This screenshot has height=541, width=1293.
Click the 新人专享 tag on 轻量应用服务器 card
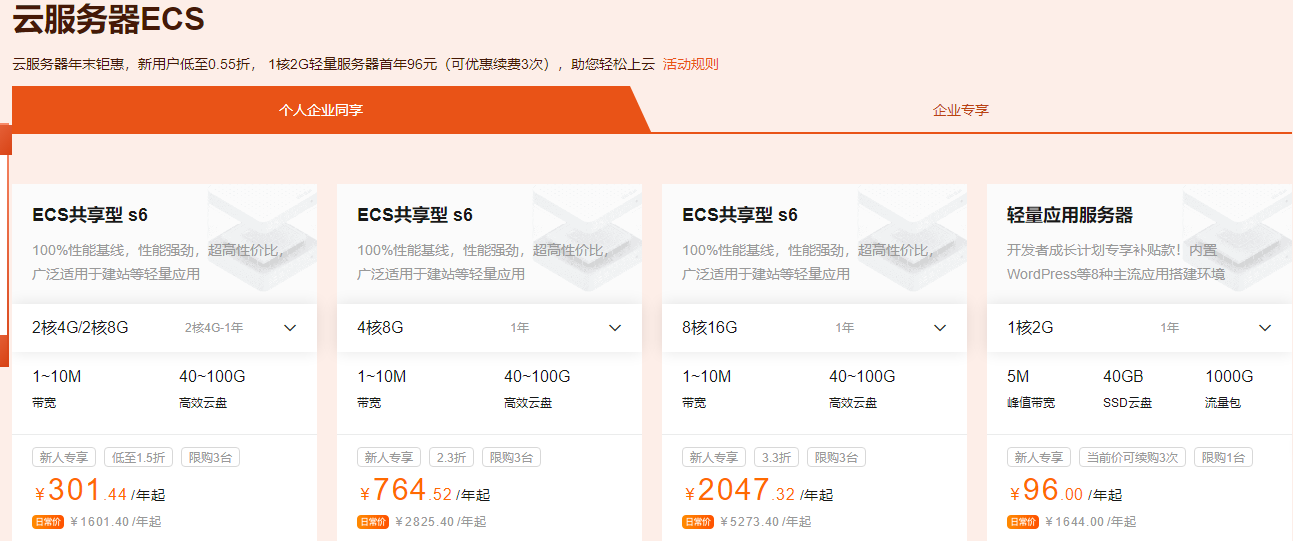[x=1039, y=457]
